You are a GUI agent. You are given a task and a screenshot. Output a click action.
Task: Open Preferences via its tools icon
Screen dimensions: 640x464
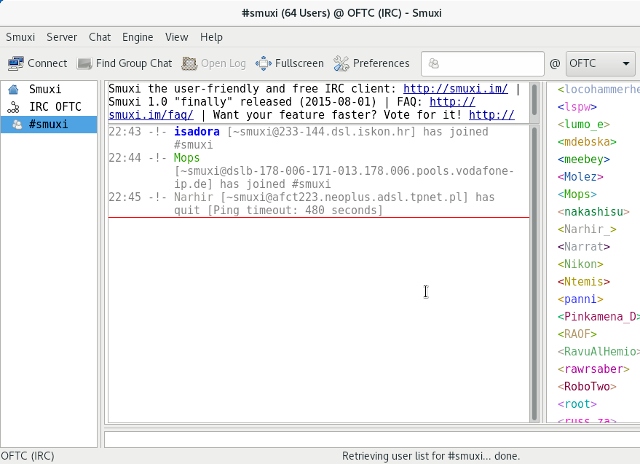tap(341, 64)
